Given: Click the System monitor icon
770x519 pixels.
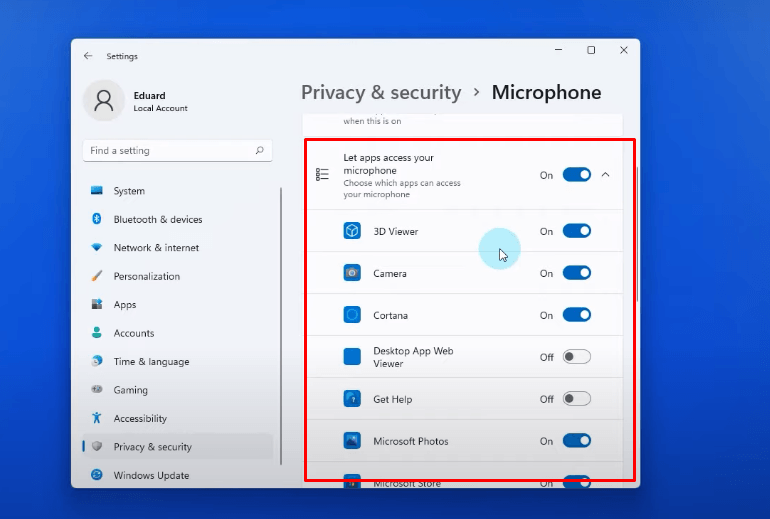Looking at the screenshot, I should tap(97, 191).
